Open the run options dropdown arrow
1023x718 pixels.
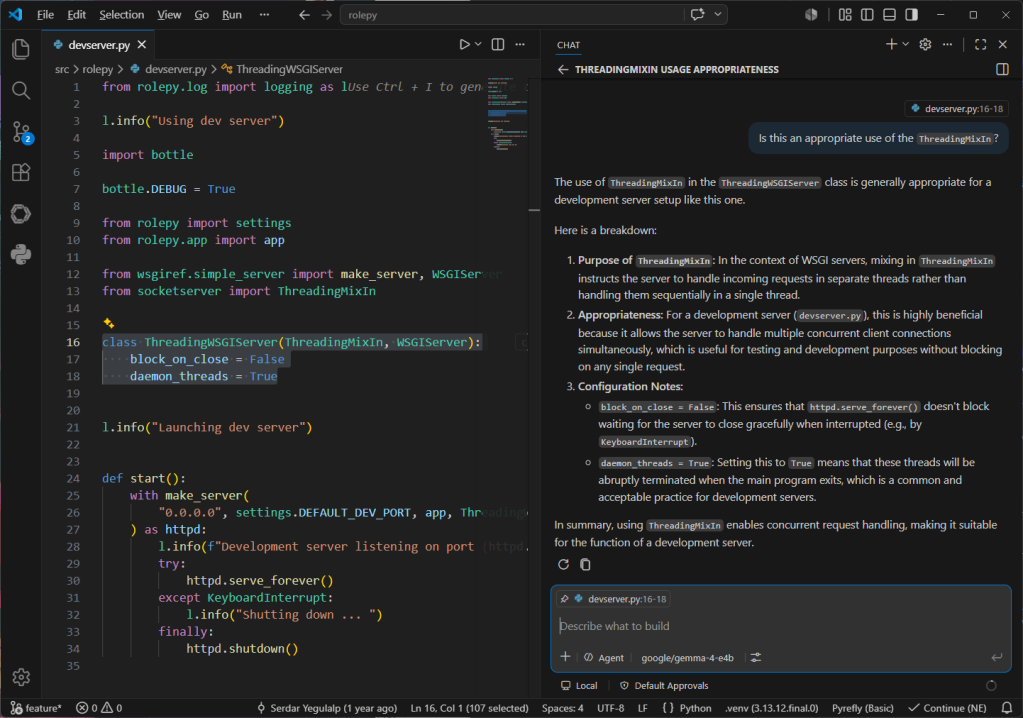pos(478,44)
